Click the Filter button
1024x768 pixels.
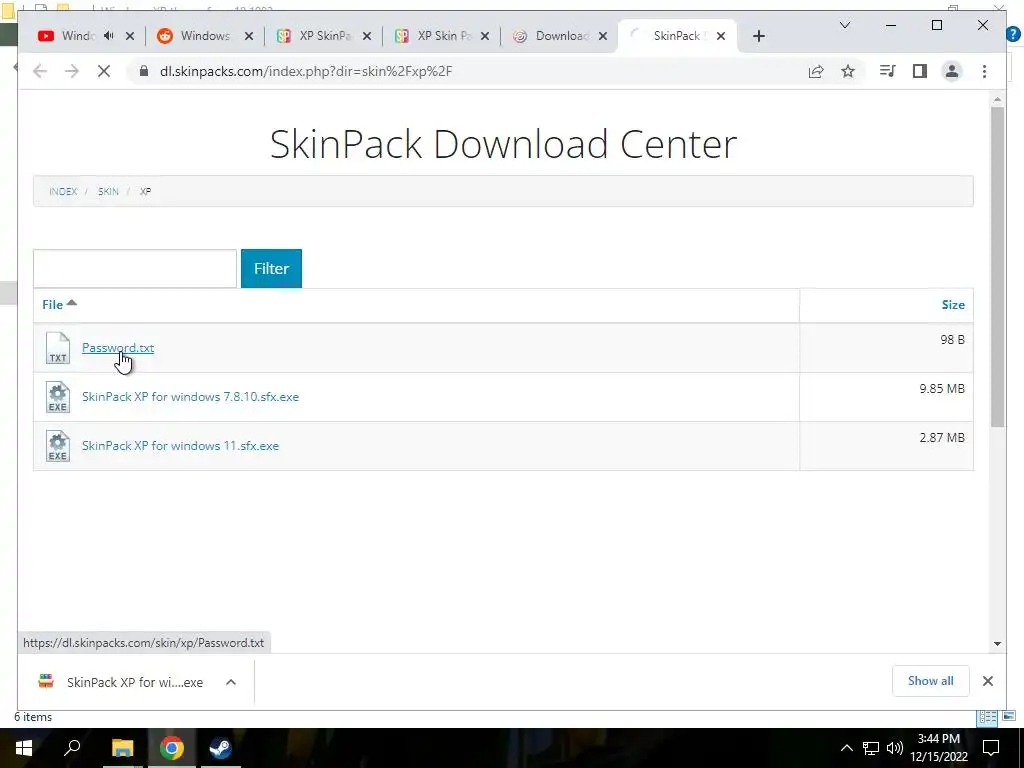pos(271,268)
